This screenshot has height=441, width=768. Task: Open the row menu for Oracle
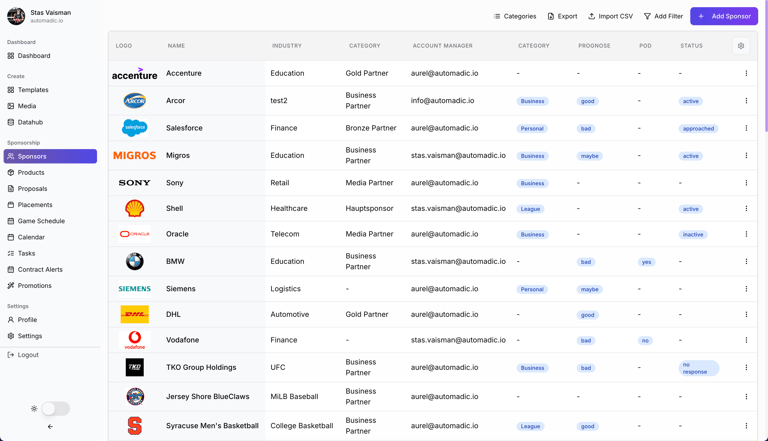[746, 234]
